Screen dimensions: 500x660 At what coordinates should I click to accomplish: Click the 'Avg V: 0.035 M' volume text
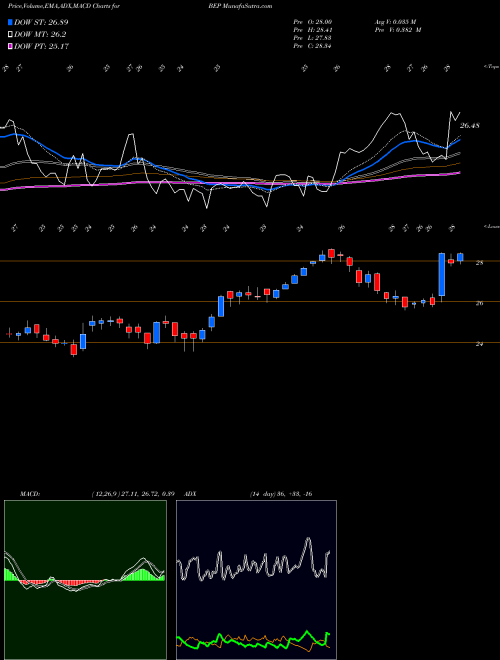tap(396, 22)
